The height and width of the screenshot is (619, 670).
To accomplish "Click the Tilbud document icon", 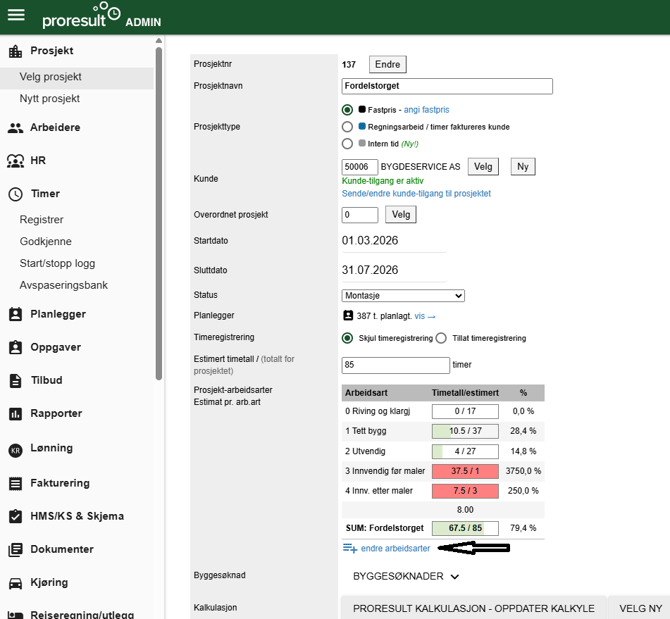I will 15,380.
